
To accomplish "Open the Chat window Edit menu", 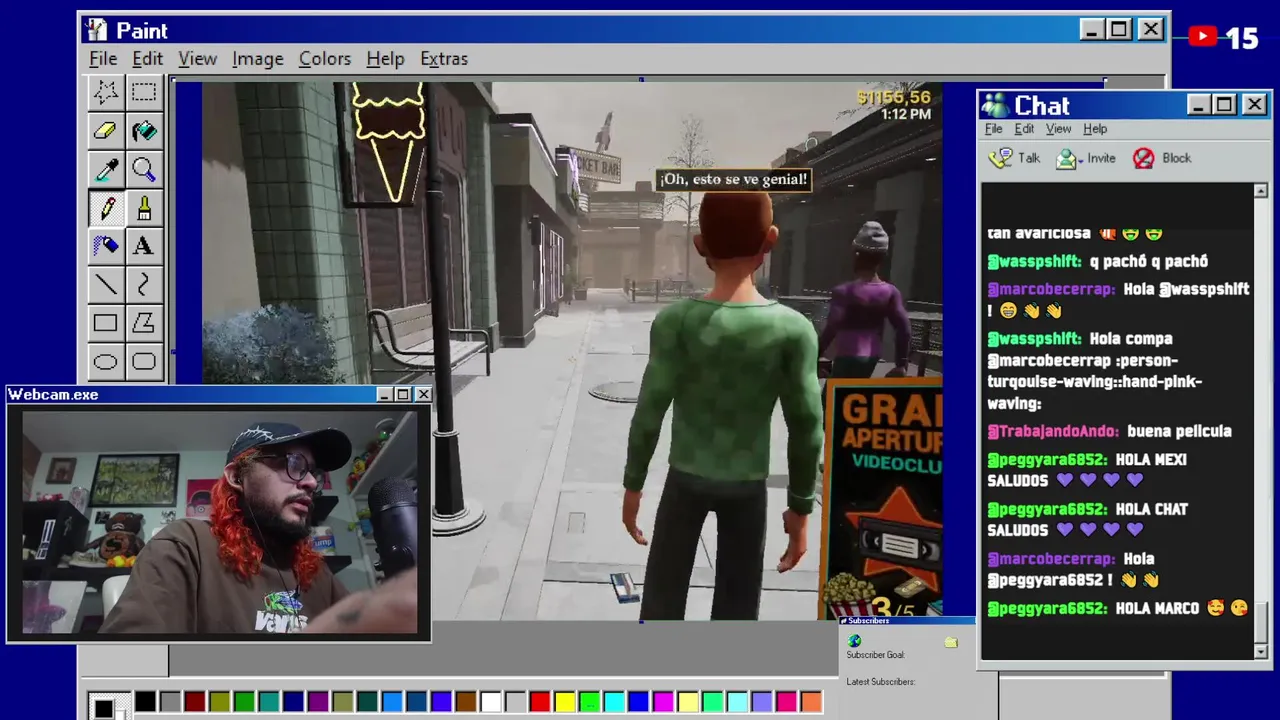I will pos(1024,129).
